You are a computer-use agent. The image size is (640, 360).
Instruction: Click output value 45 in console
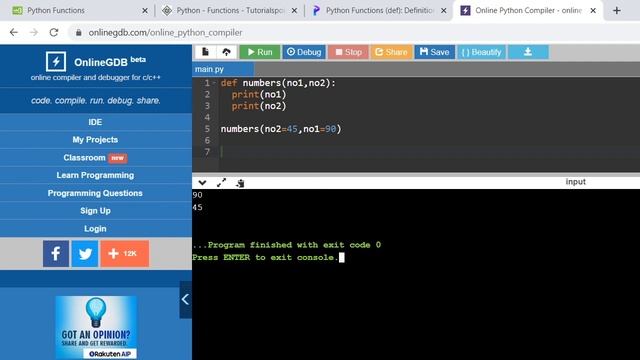197,207
